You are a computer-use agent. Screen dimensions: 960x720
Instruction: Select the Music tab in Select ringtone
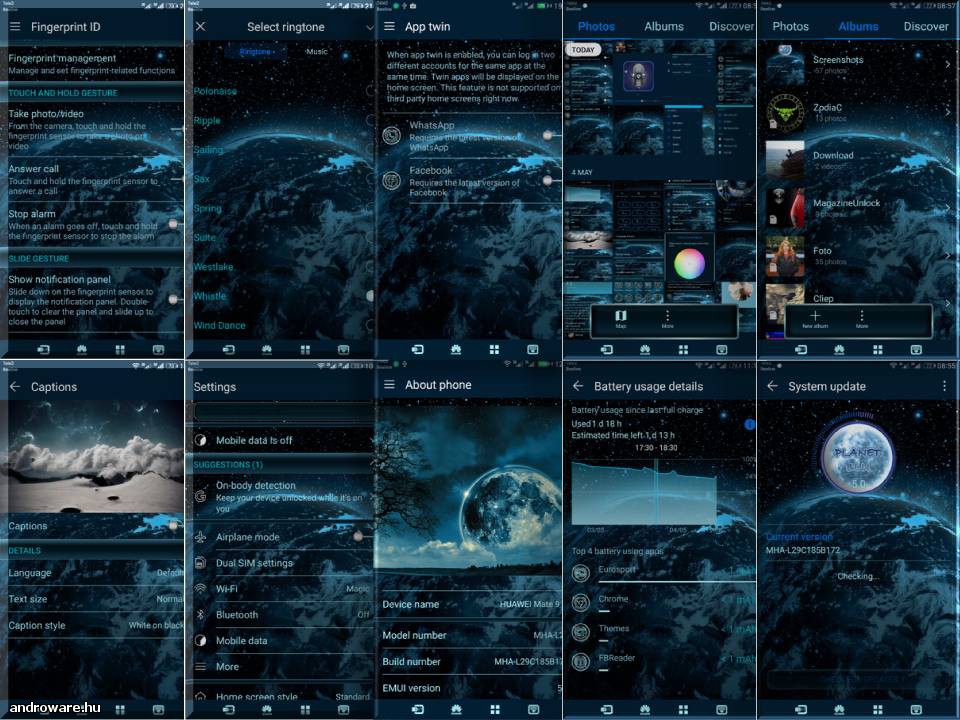tap(317, 51)
